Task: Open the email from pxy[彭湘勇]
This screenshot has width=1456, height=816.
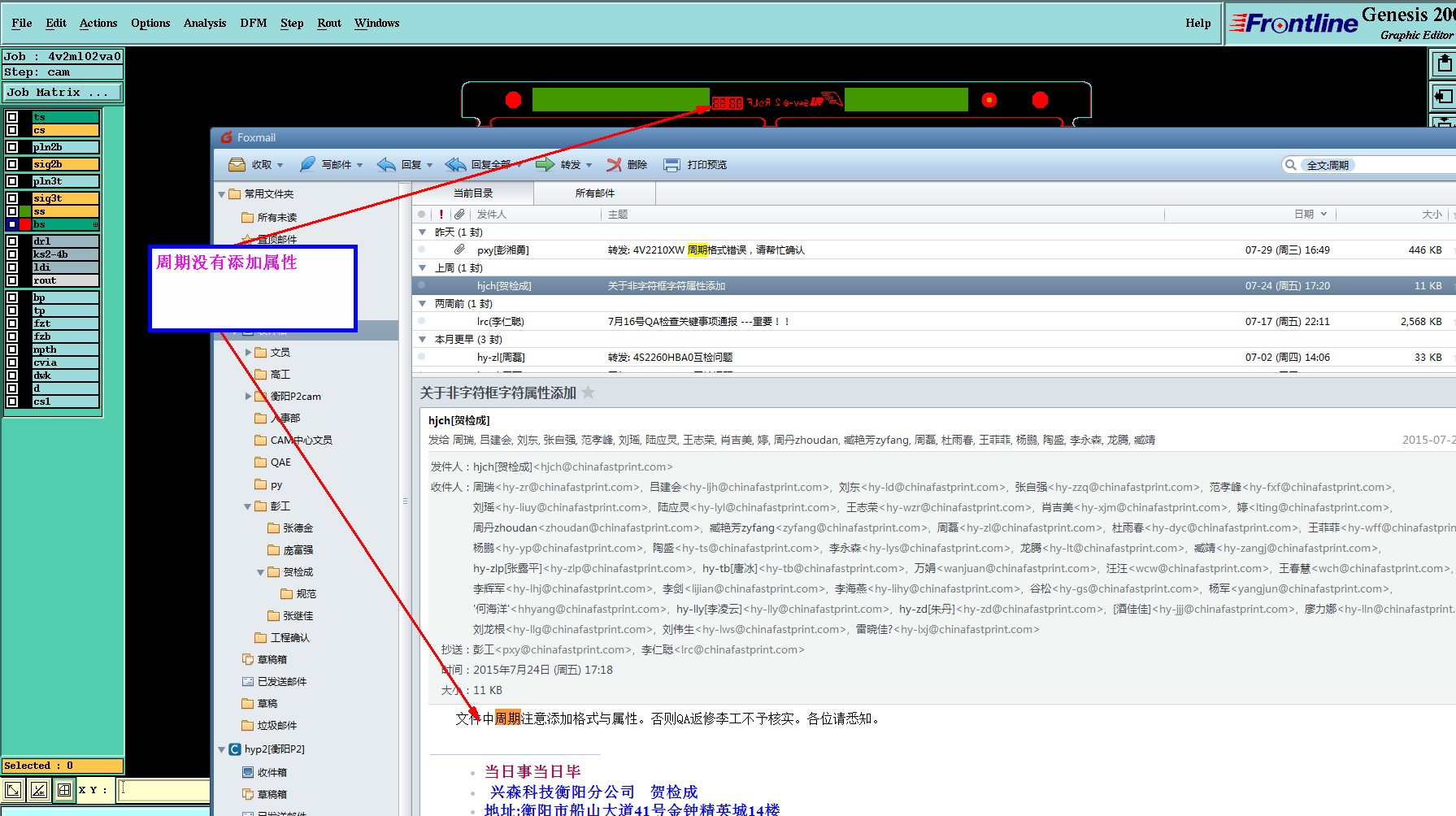Action: (933, 250)
